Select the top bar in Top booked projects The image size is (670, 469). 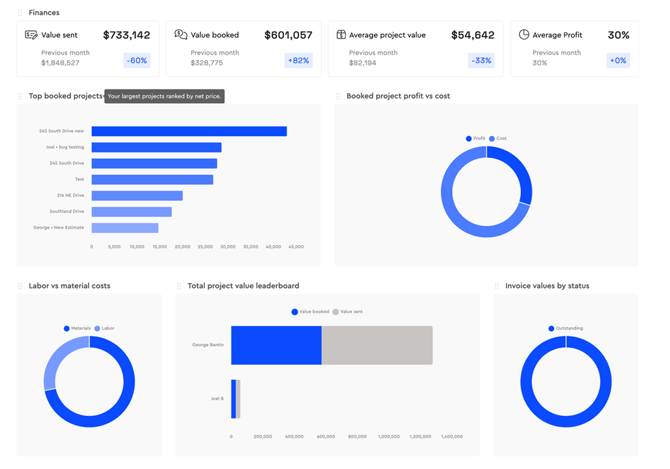189,131
